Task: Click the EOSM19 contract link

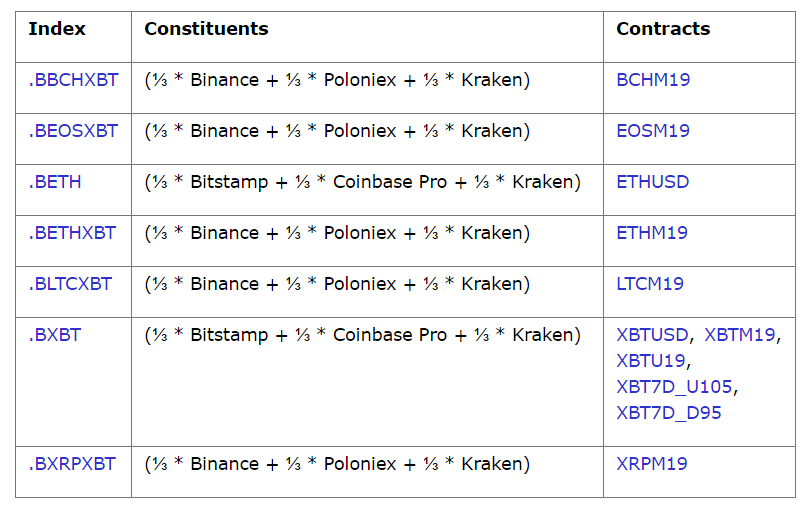Action: point(653,131)
